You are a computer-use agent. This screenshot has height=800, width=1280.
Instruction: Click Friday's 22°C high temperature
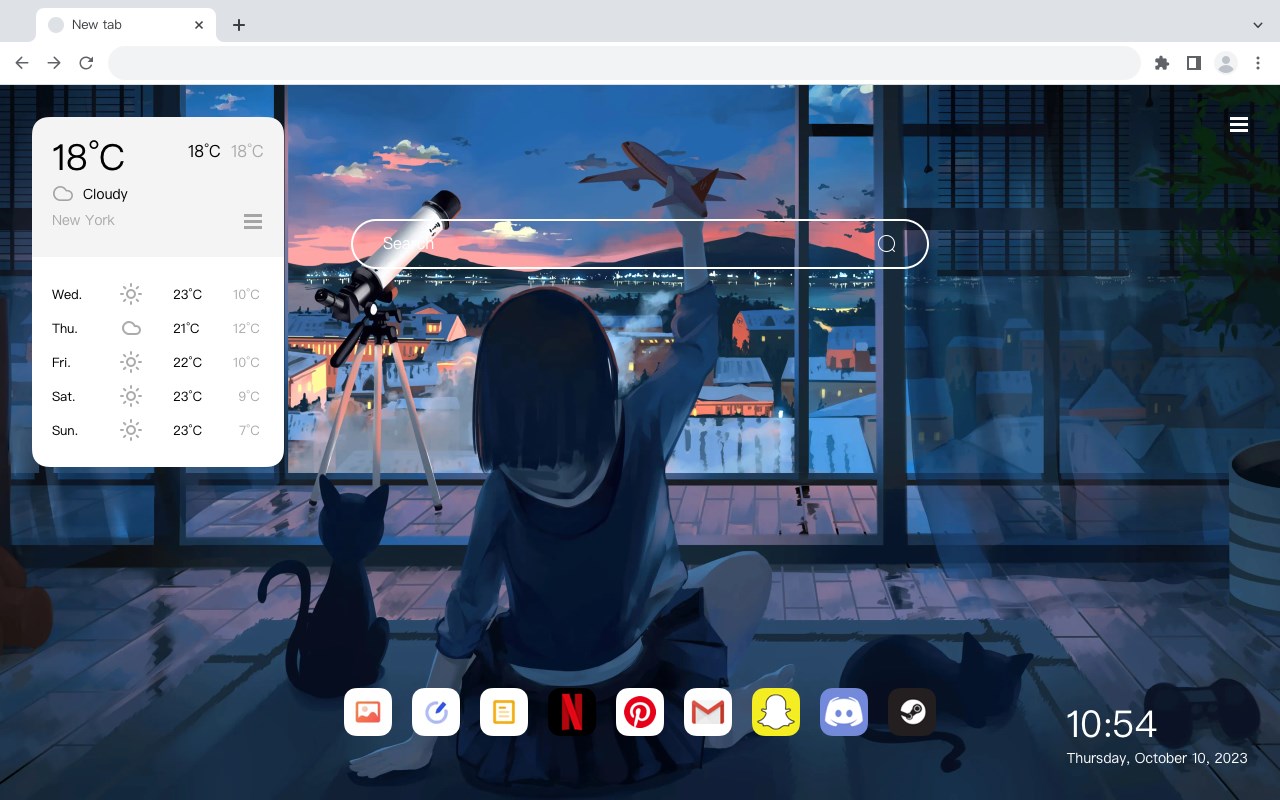click(x=187, y=362)
